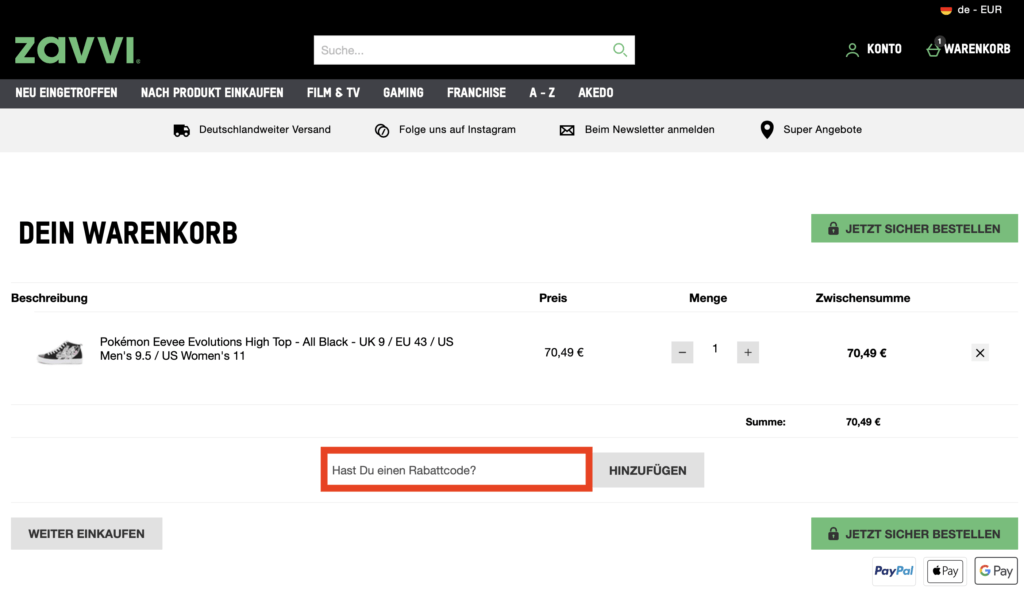Click the Beschreibung column header

pyautogui.click(x=49, y=298)
